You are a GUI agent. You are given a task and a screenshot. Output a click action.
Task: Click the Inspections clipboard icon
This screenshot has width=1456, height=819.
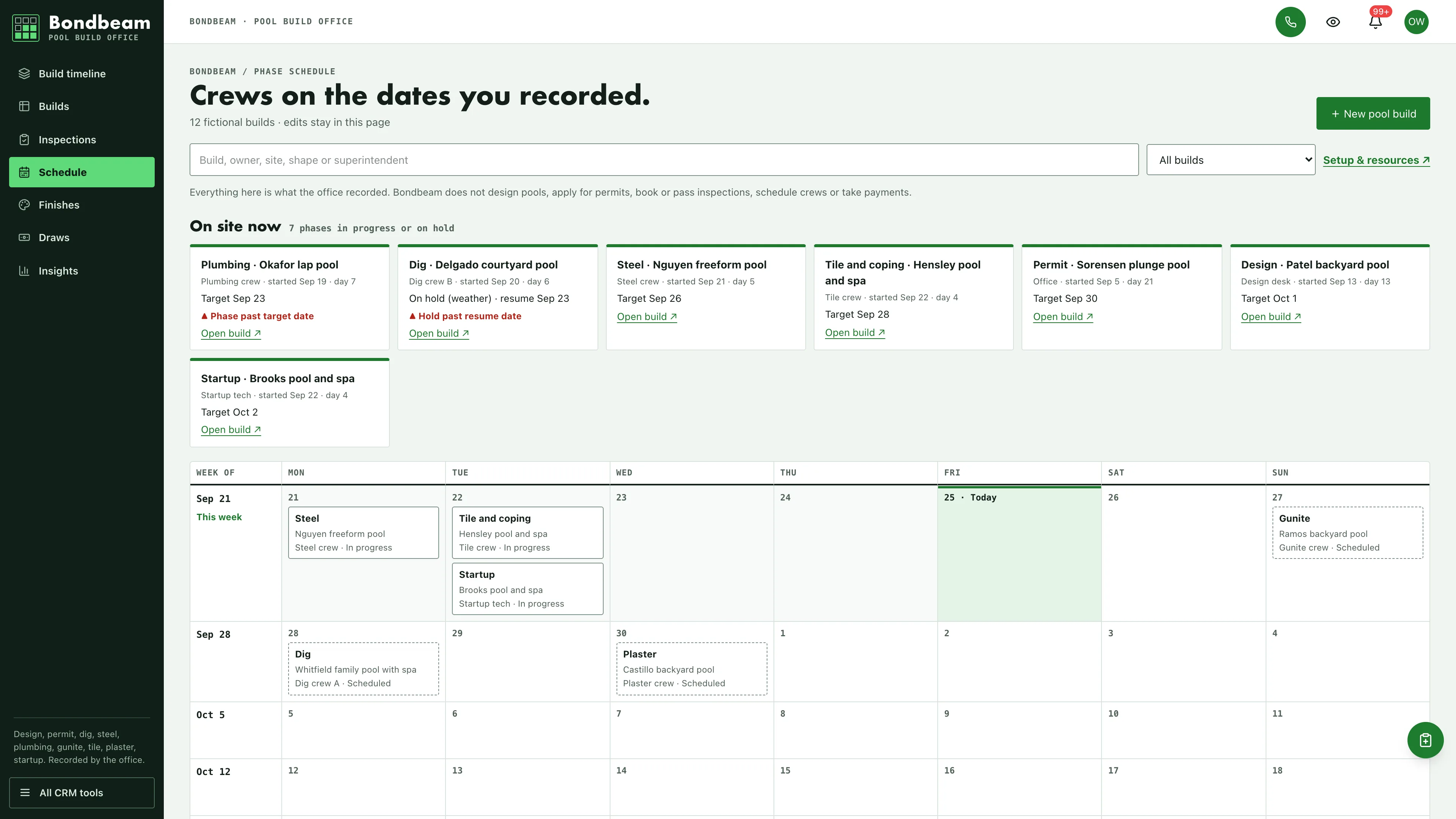pos(24,140)
